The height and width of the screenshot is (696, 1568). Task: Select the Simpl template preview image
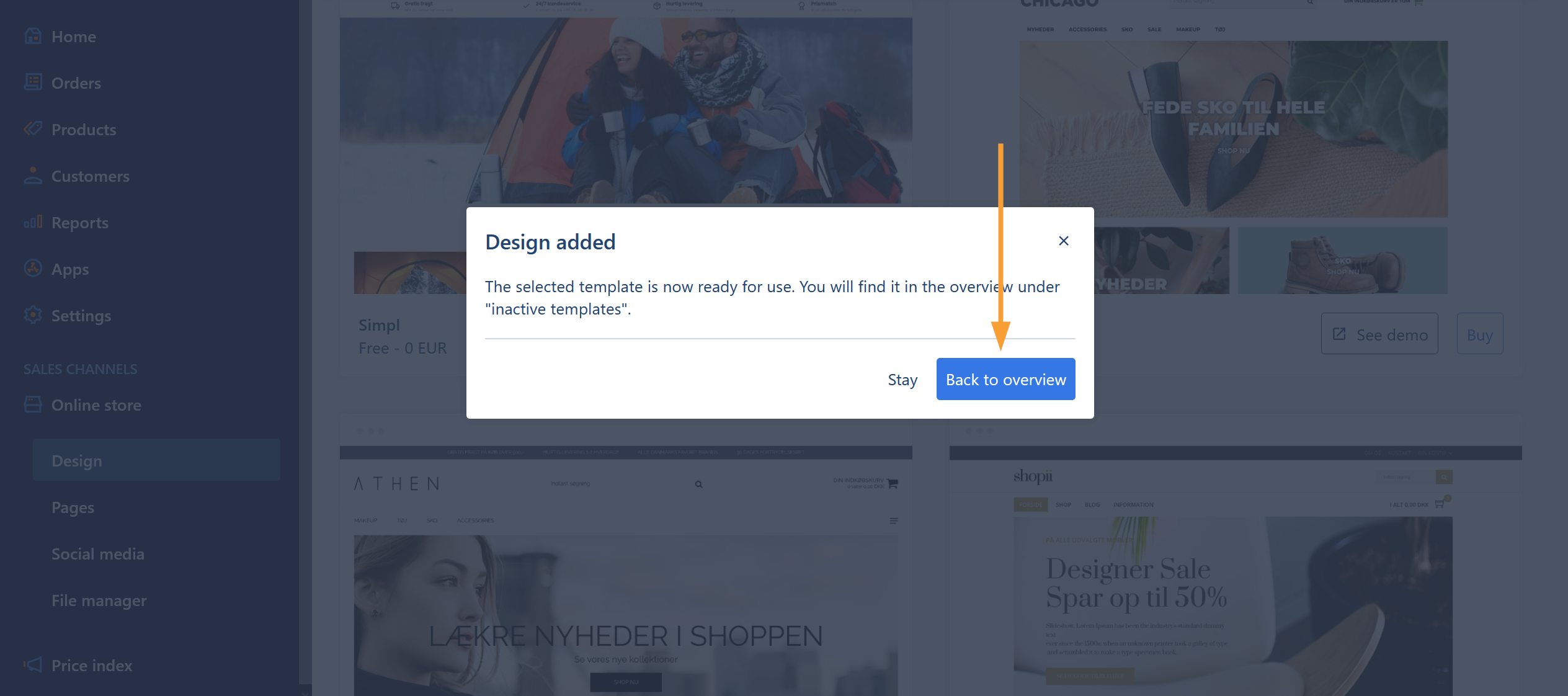tap(626, 110)
